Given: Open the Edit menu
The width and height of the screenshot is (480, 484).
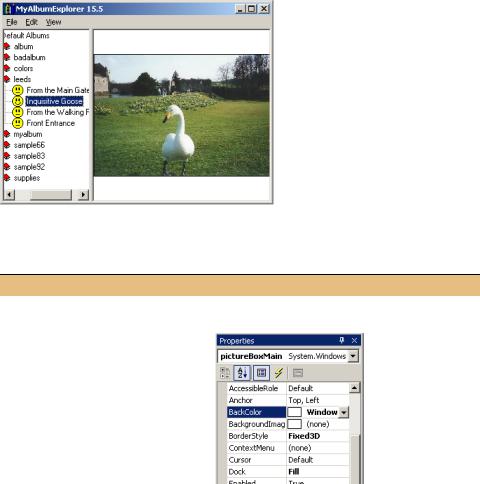Looking at the screenshot, I should tap(31, 22).
